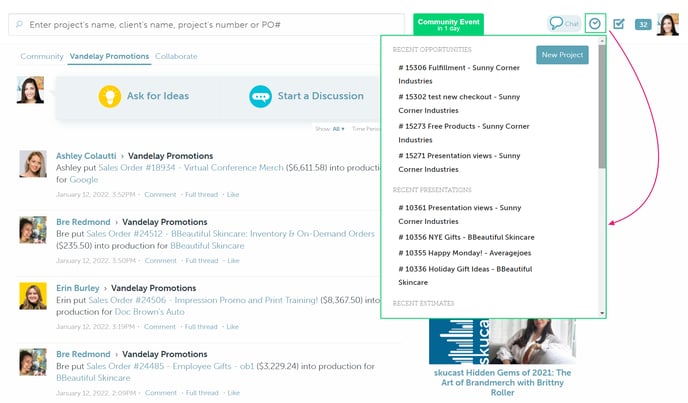The height and width of the screenshot is (403, 688).
Task: Open opportunity #15271 Presentation views
Action: 459,162
